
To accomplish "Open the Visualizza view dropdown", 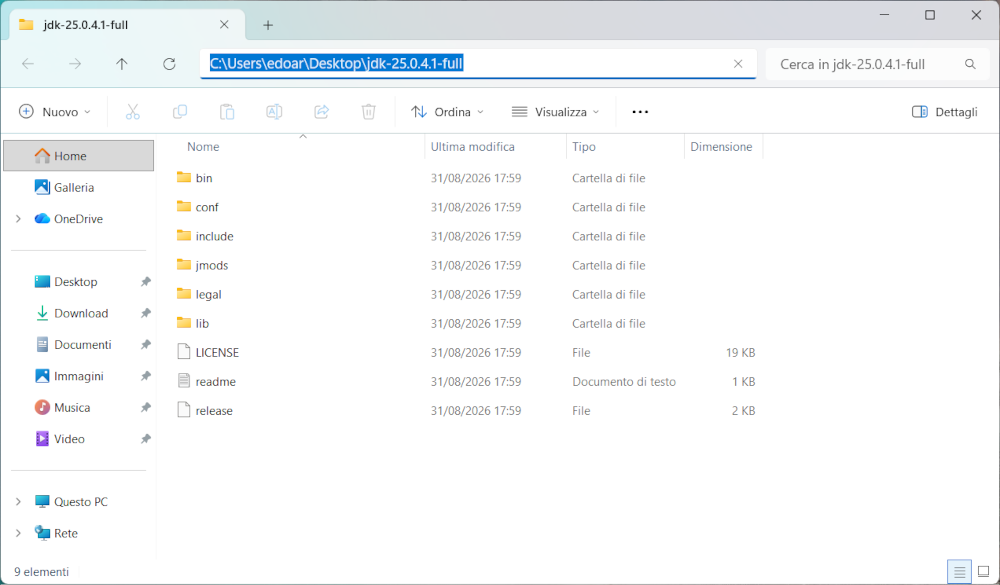I will coord(555,112).
